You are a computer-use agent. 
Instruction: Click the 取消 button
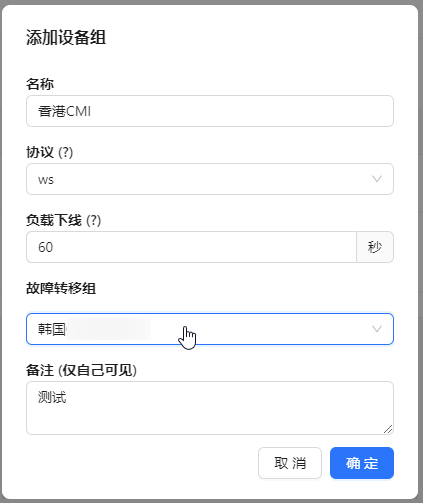coord(290,463)
